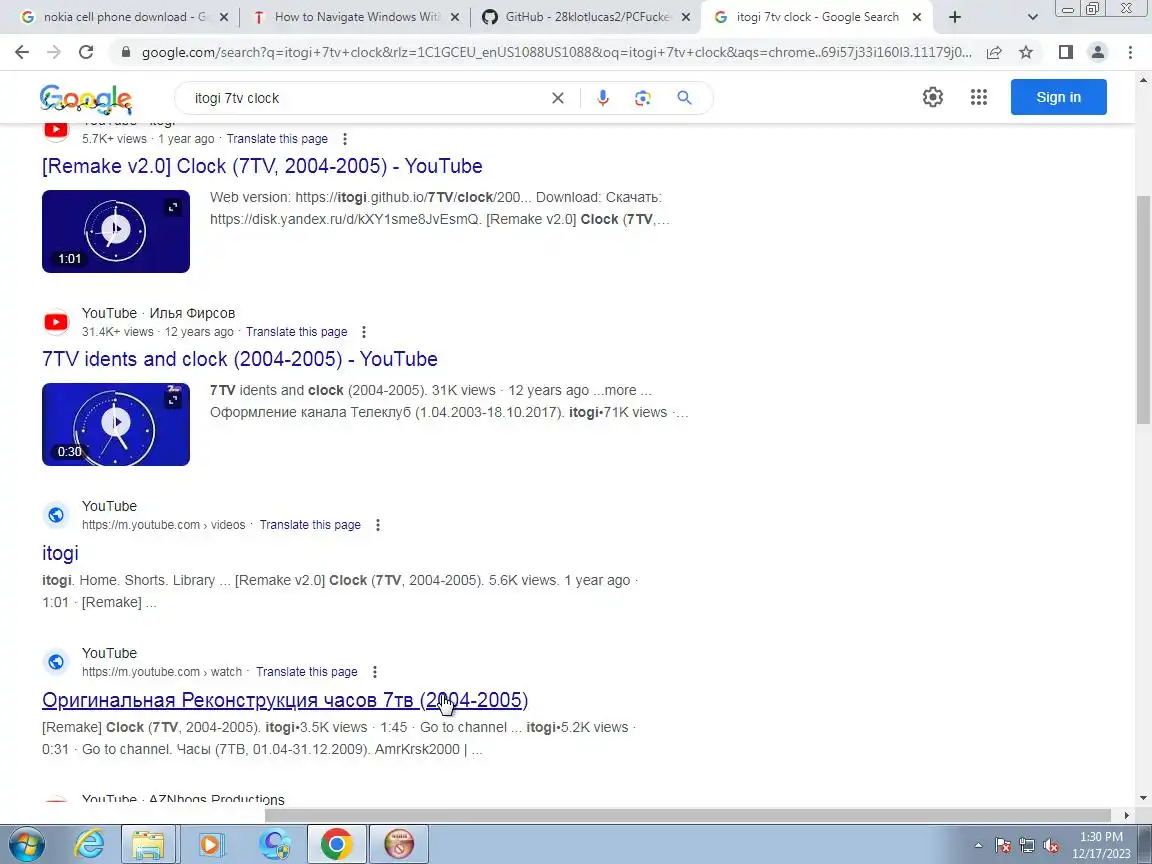Play the 1:01 Remake clock video thumbnail
Screen dimensions: 1152x864
[x=116, y=231]
